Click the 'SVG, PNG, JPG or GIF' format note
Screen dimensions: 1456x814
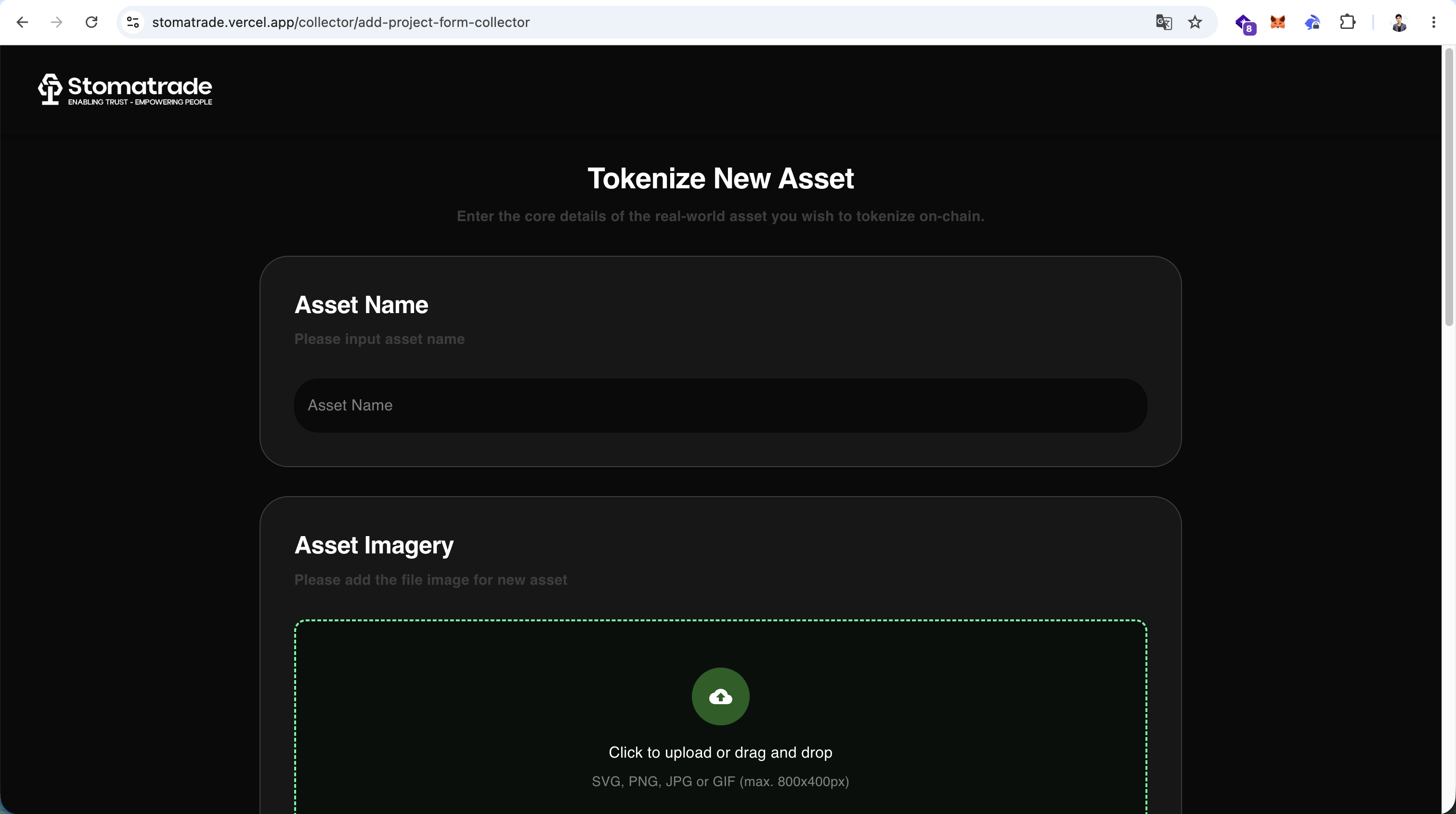pyautogui.click(x=721, y=782)
